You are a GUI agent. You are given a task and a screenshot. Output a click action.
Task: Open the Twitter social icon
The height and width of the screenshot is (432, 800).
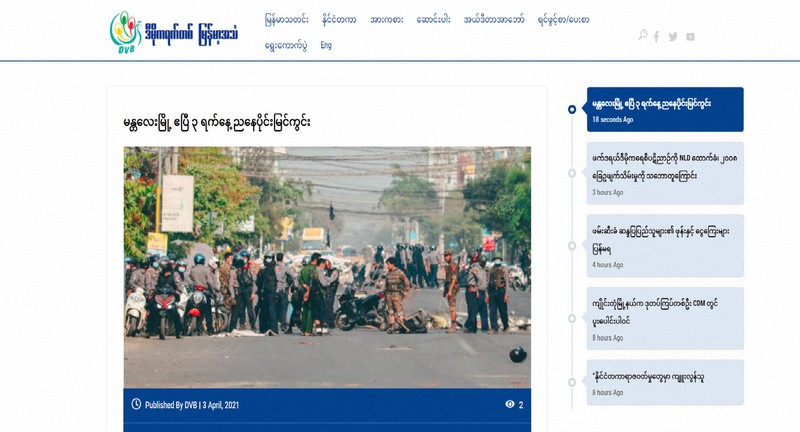(x=673, y=37)
